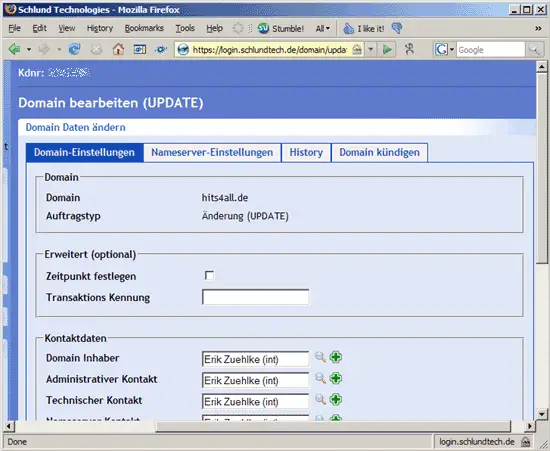The height and width of the screenshot is (451, 550).
Task: Add new Administrativer Kontakt with green plus
Action: pyautogui.click(x=336, y=378)
